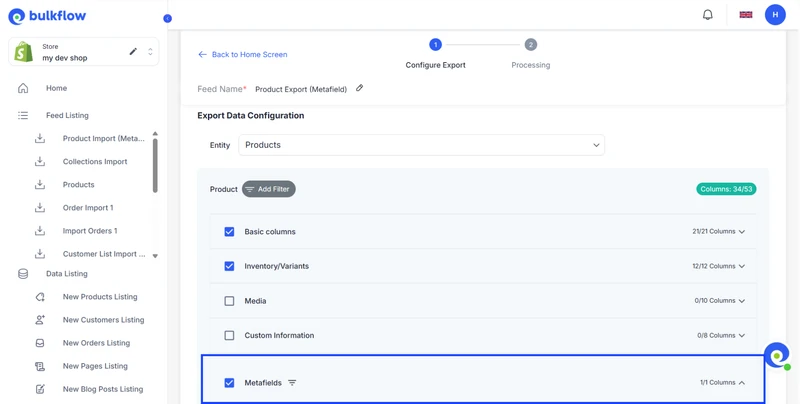Click the Export Data Configuration heading
The image size is (800, 404).
click(251, 116)
